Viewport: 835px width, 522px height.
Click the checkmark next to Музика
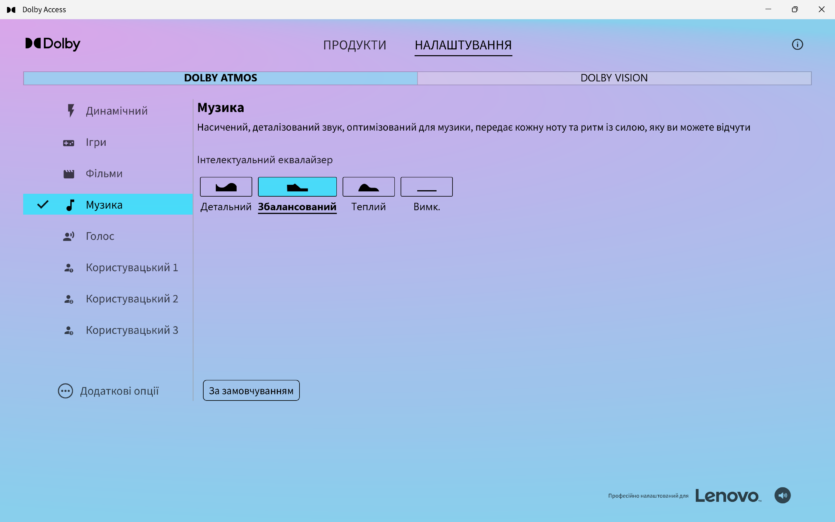(43, 205)
